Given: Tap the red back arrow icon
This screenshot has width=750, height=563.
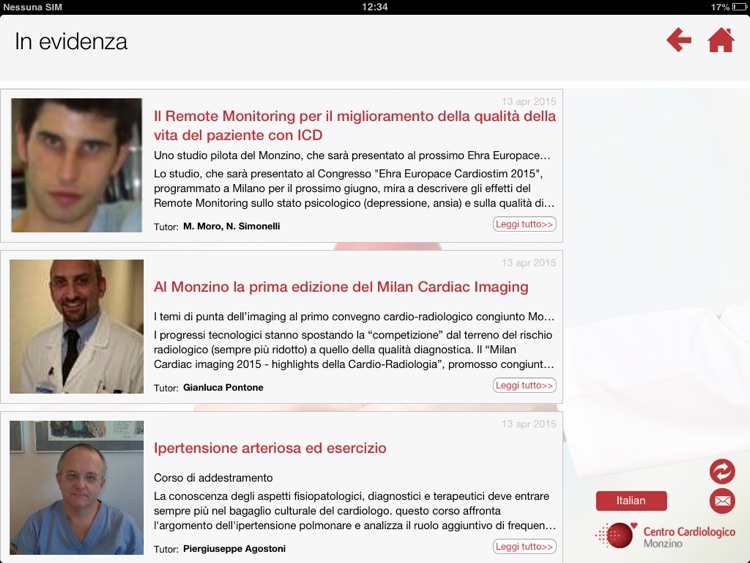Looking at the screenshot, I should pyautogui.click(x=679, y=40).
